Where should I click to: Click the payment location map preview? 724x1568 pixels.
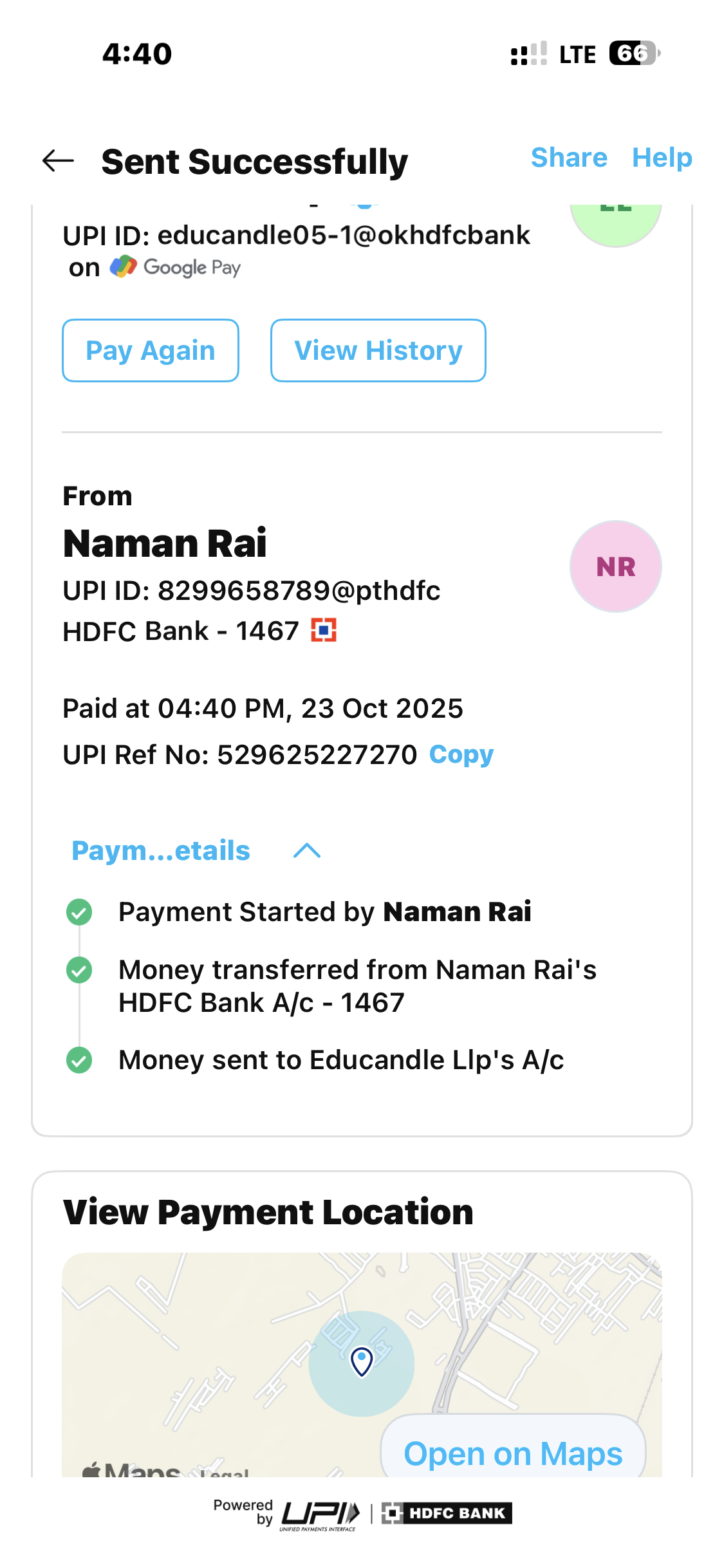point(212,1339)
